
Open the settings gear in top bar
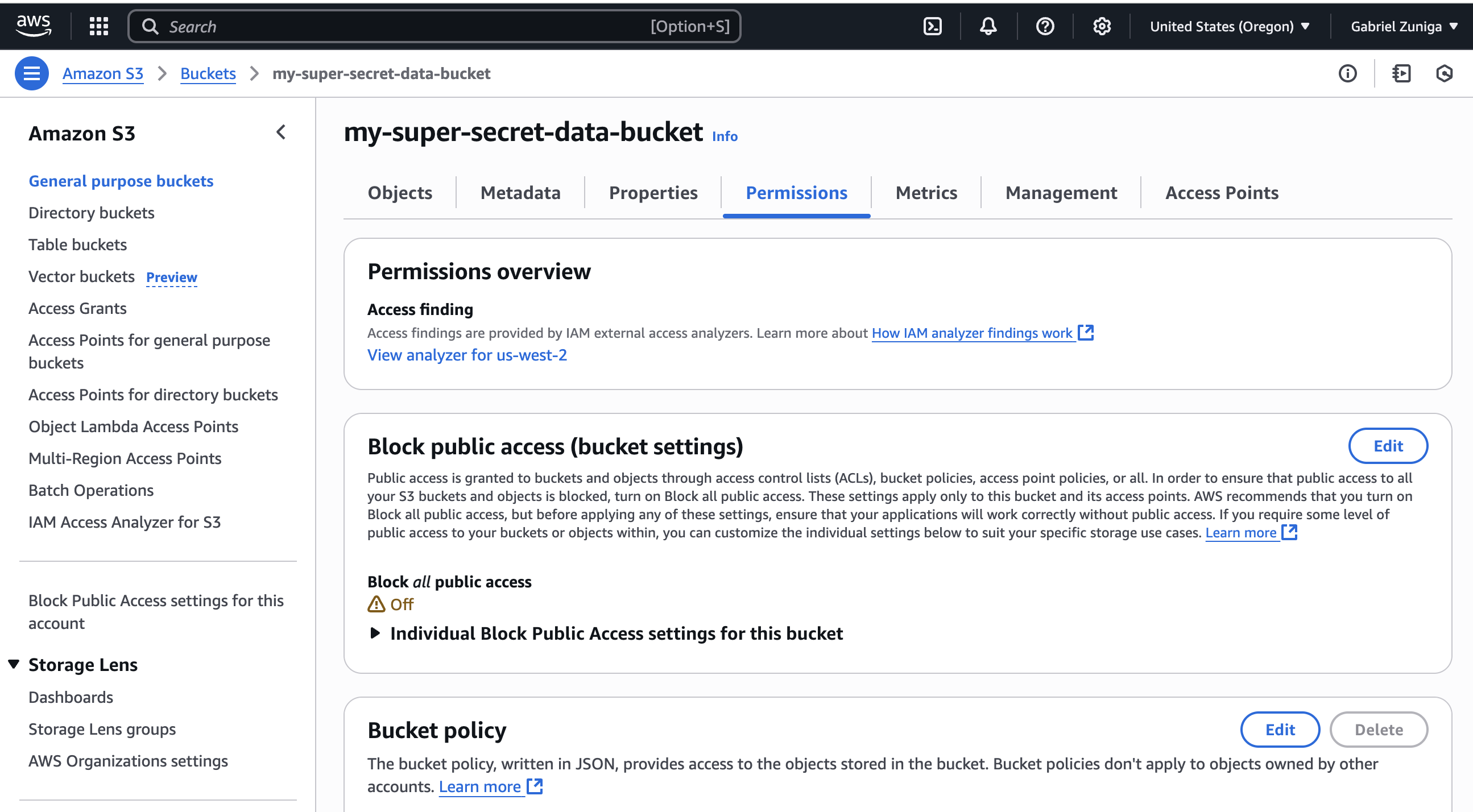(1101, 26)
